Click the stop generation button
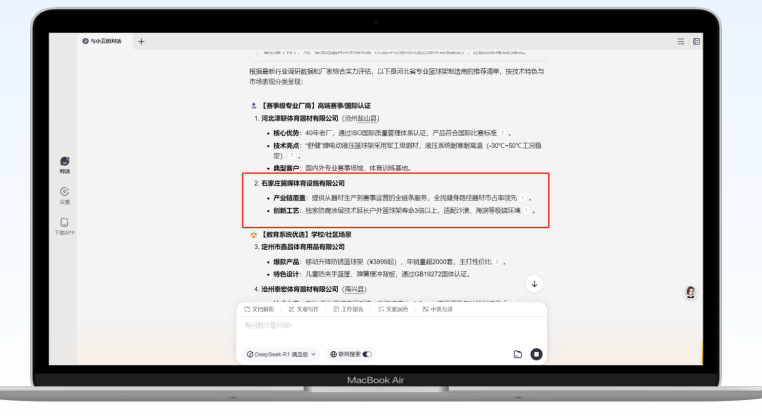 coord(536,354)
